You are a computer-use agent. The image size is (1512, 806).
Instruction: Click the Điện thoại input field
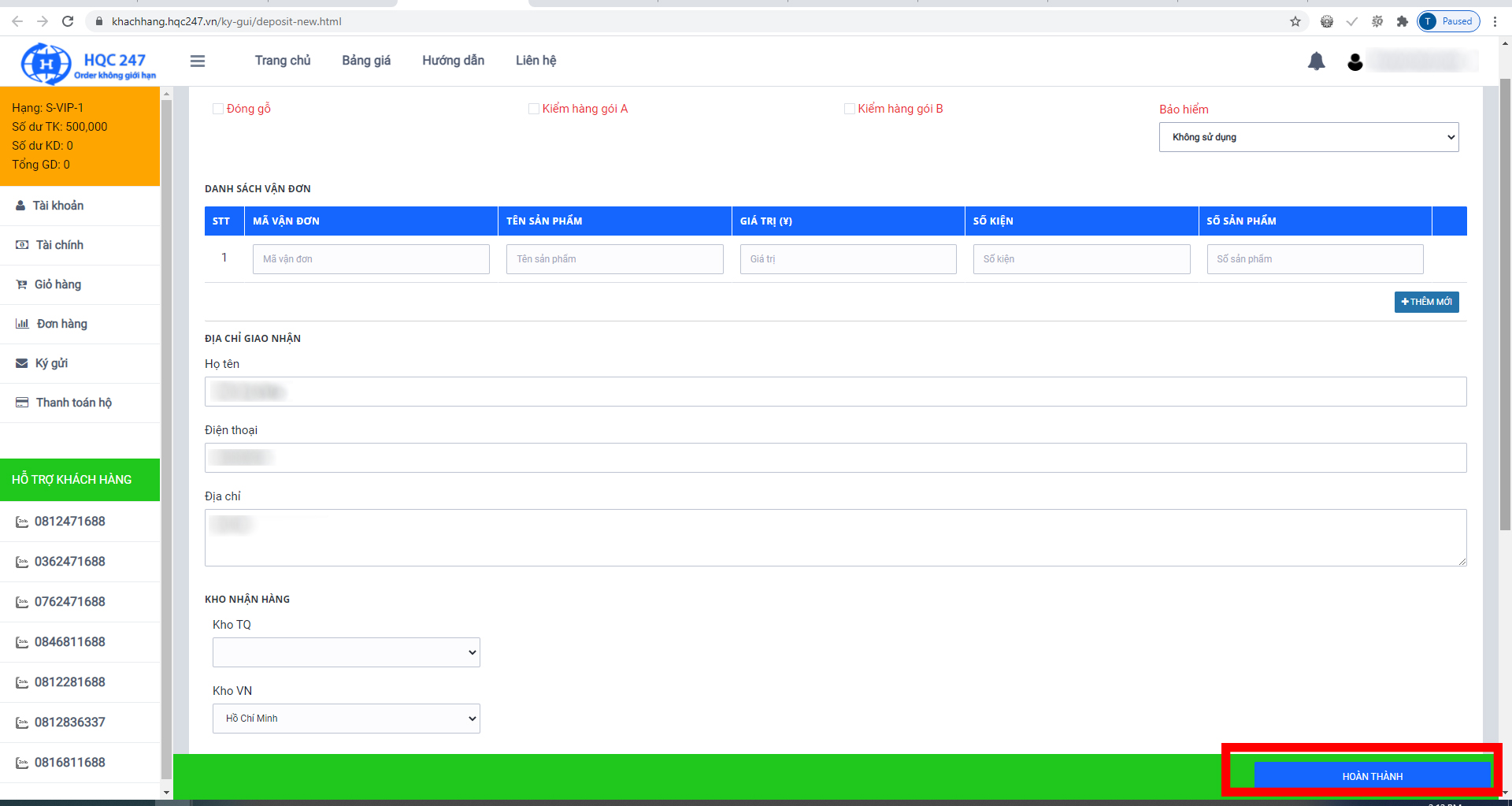(x=836, y=458)
